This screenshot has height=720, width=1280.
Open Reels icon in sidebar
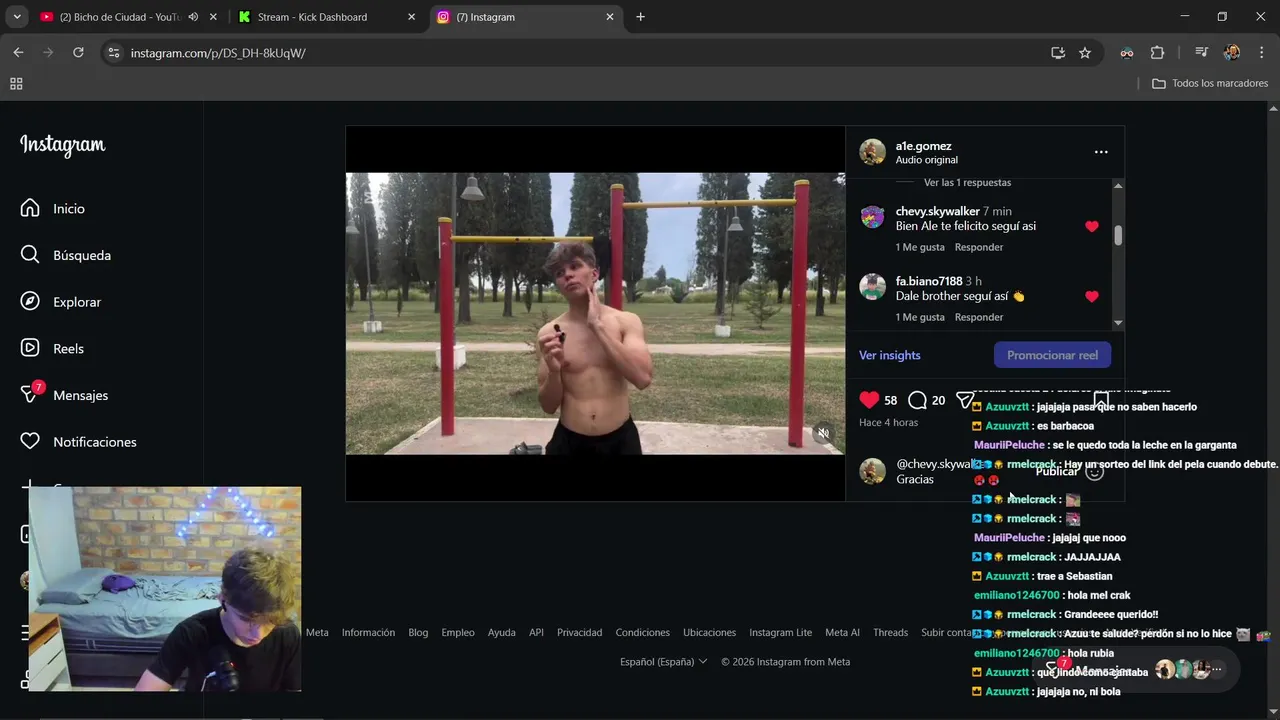pos(30,348)
